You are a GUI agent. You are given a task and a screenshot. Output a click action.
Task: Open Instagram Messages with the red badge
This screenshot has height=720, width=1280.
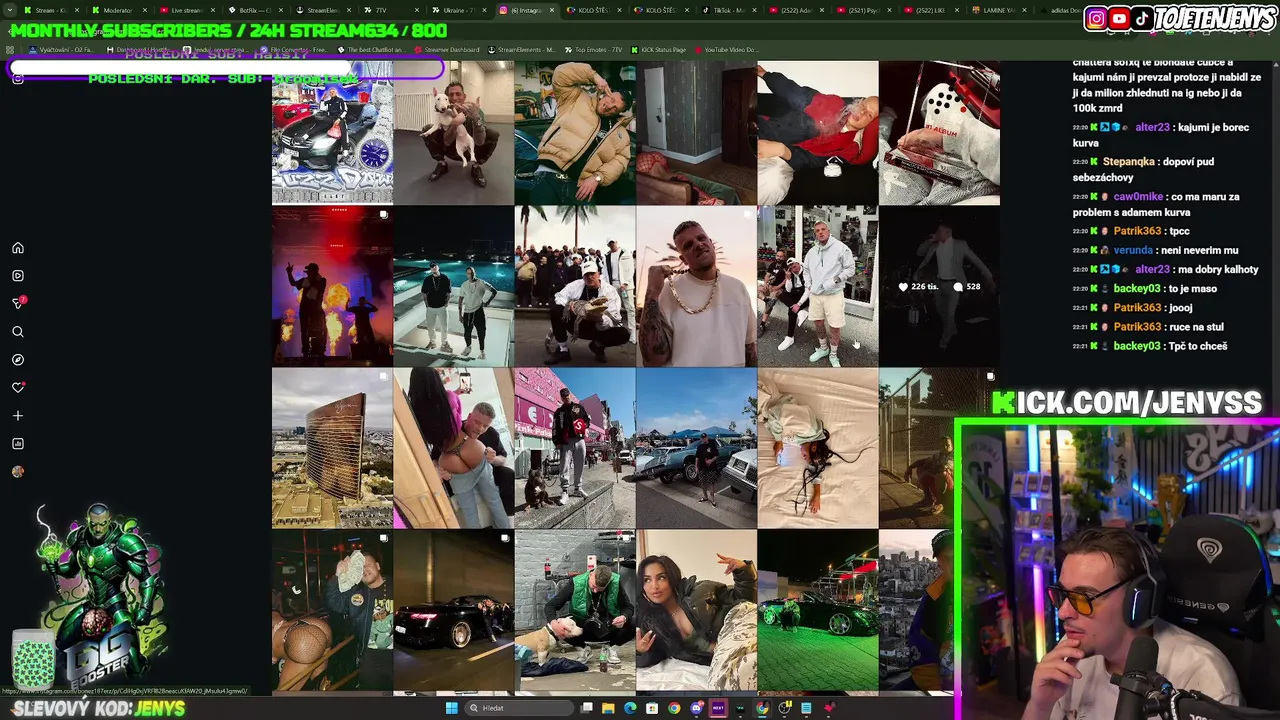point(18,303)
